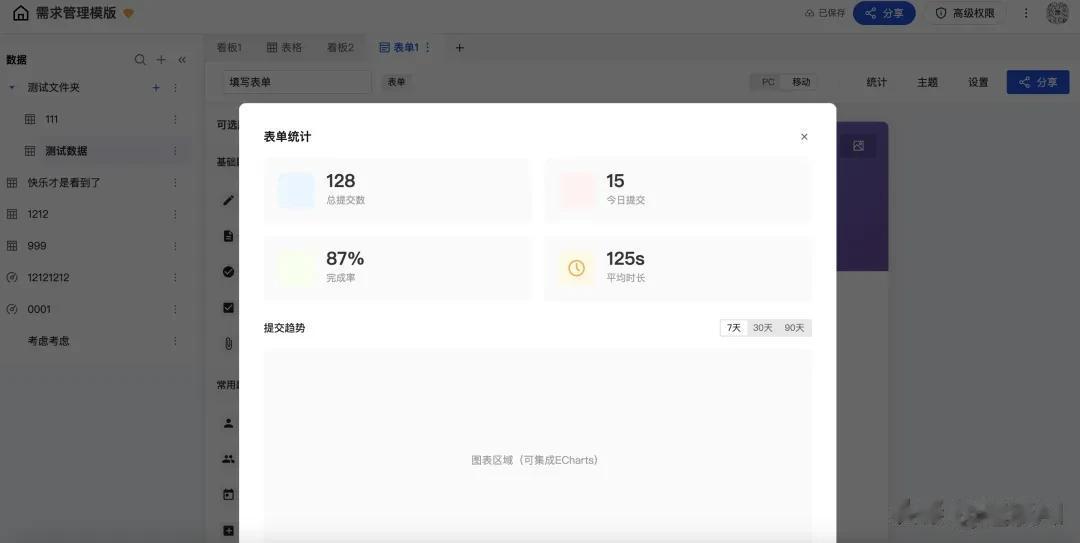Add new item in 数据 sidebar header
Image resolution: width=1080 pixels, height=543 pixels.
tap(161, 60)
